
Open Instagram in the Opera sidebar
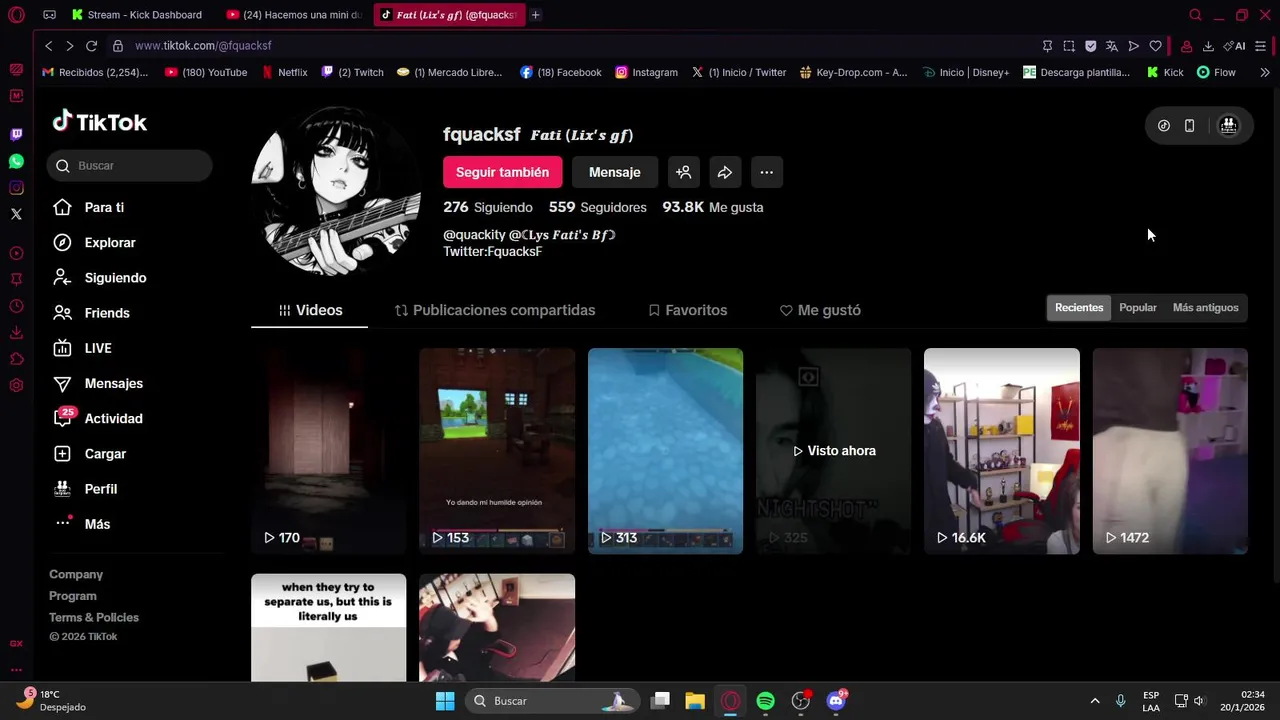(16, 188)
